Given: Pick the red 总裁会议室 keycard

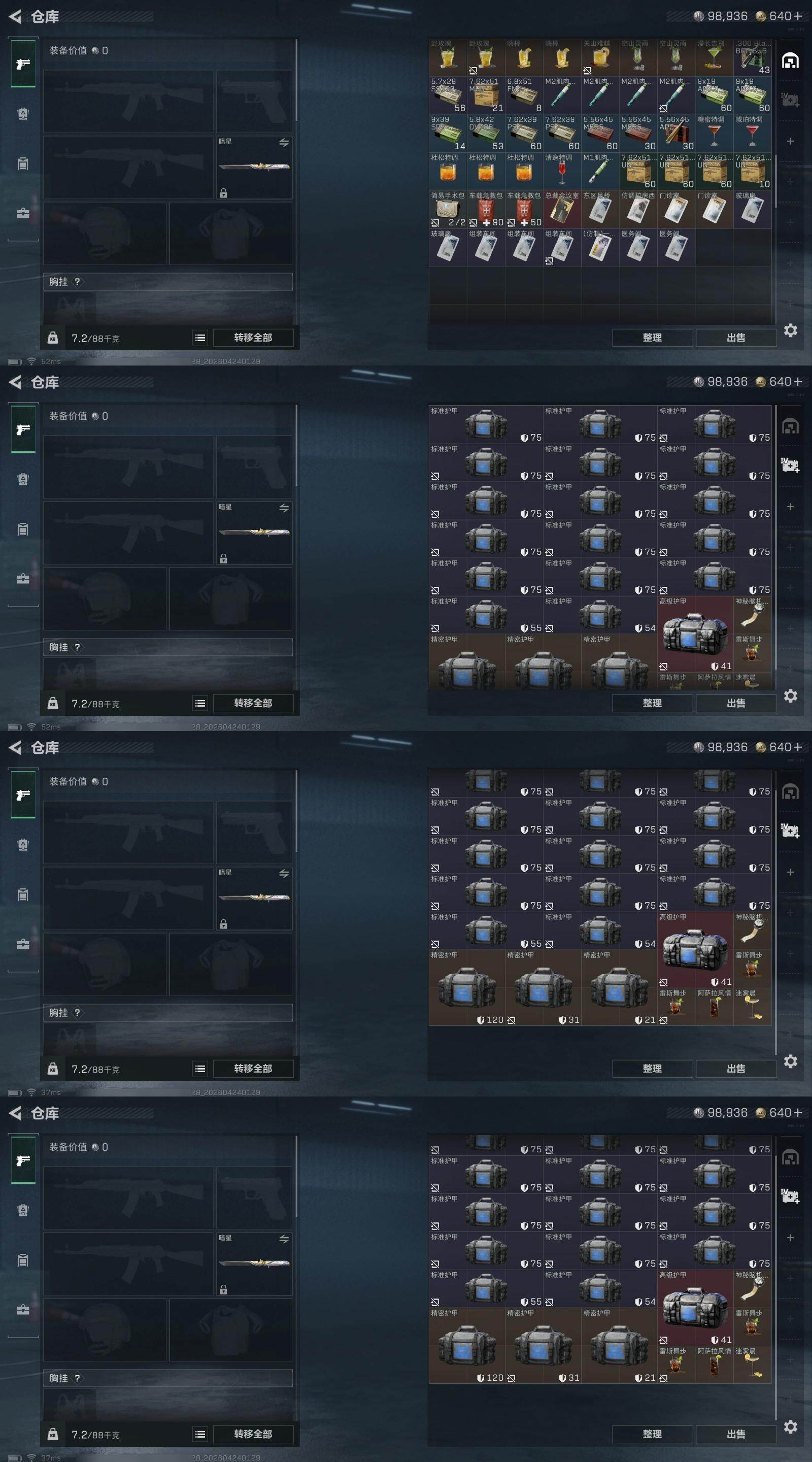Looking at the screenshot, I should [x=562, y=210].
